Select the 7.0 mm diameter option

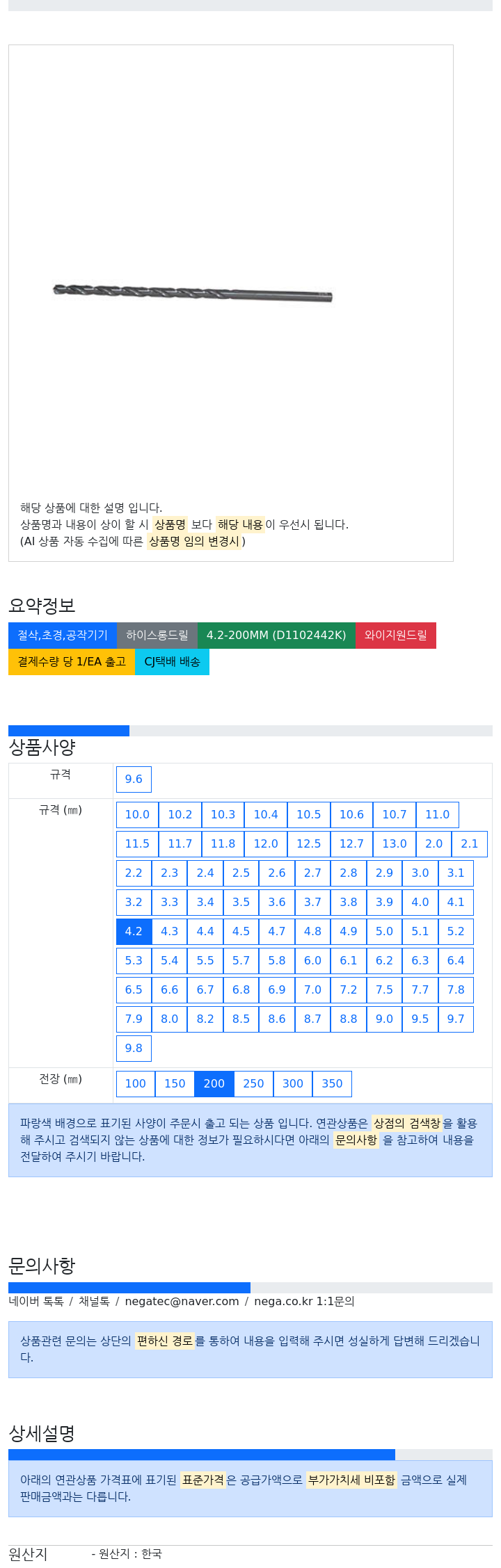313,990
